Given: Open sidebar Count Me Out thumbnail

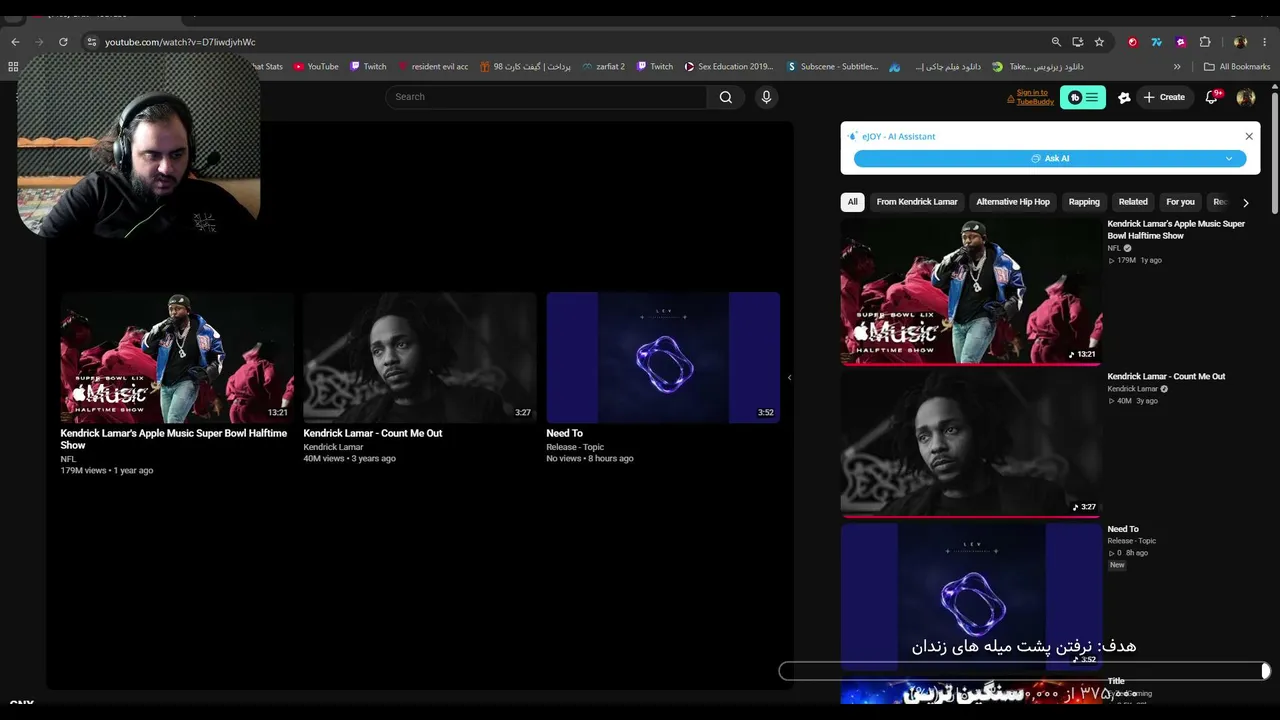Looking at the screenshot, I should pyautogui.click(x=971, y=443).
